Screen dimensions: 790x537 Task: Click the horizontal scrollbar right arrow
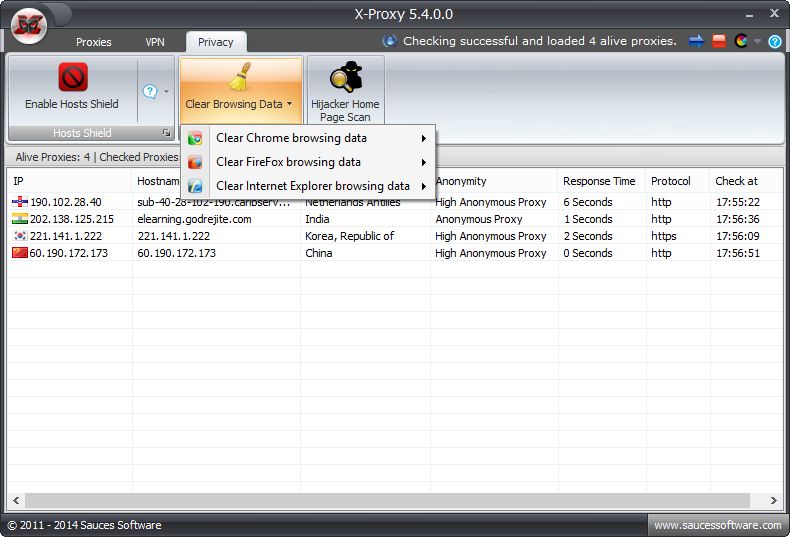(773, 500)
